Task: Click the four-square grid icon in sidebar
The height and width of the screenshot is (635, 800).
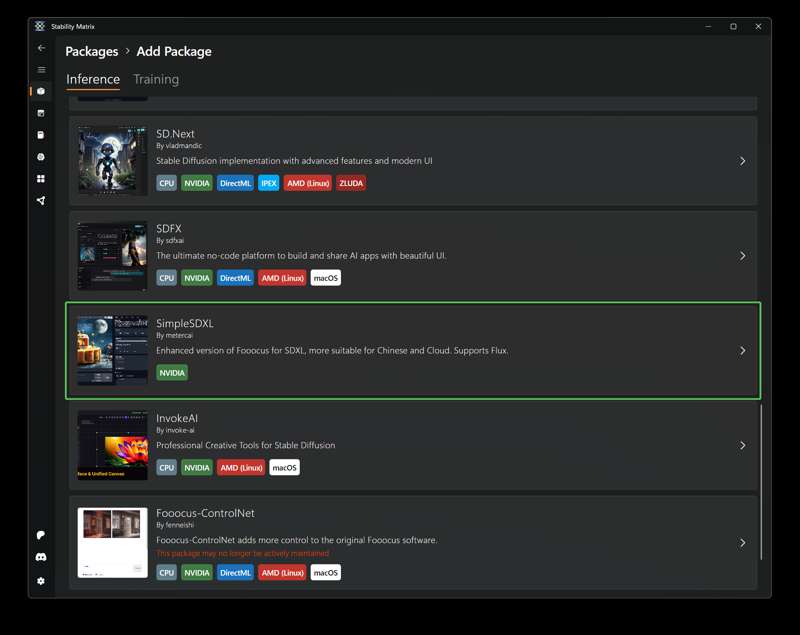Action: (x=41, y=179)
